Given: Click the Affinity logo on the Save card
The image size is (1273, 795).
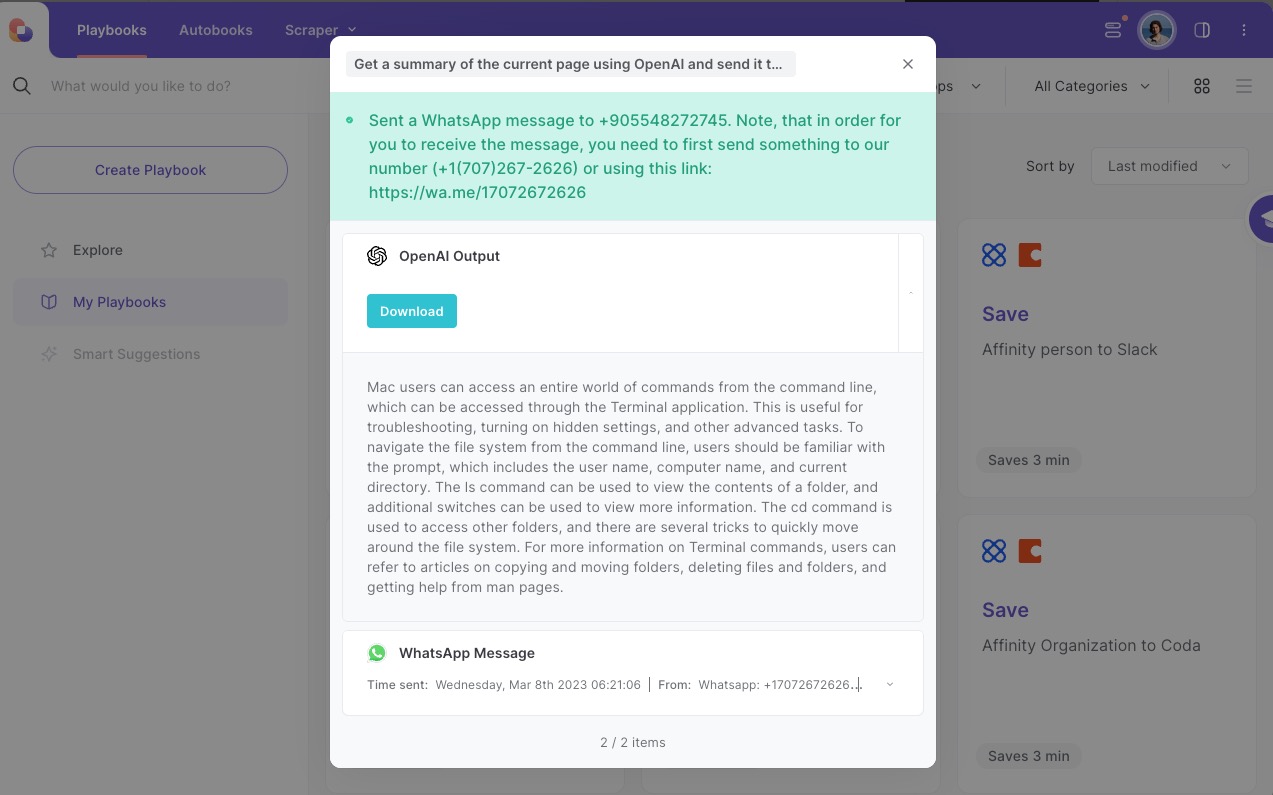Looking at the screenshot, I should pyautogui.click(x=994, y=255).
